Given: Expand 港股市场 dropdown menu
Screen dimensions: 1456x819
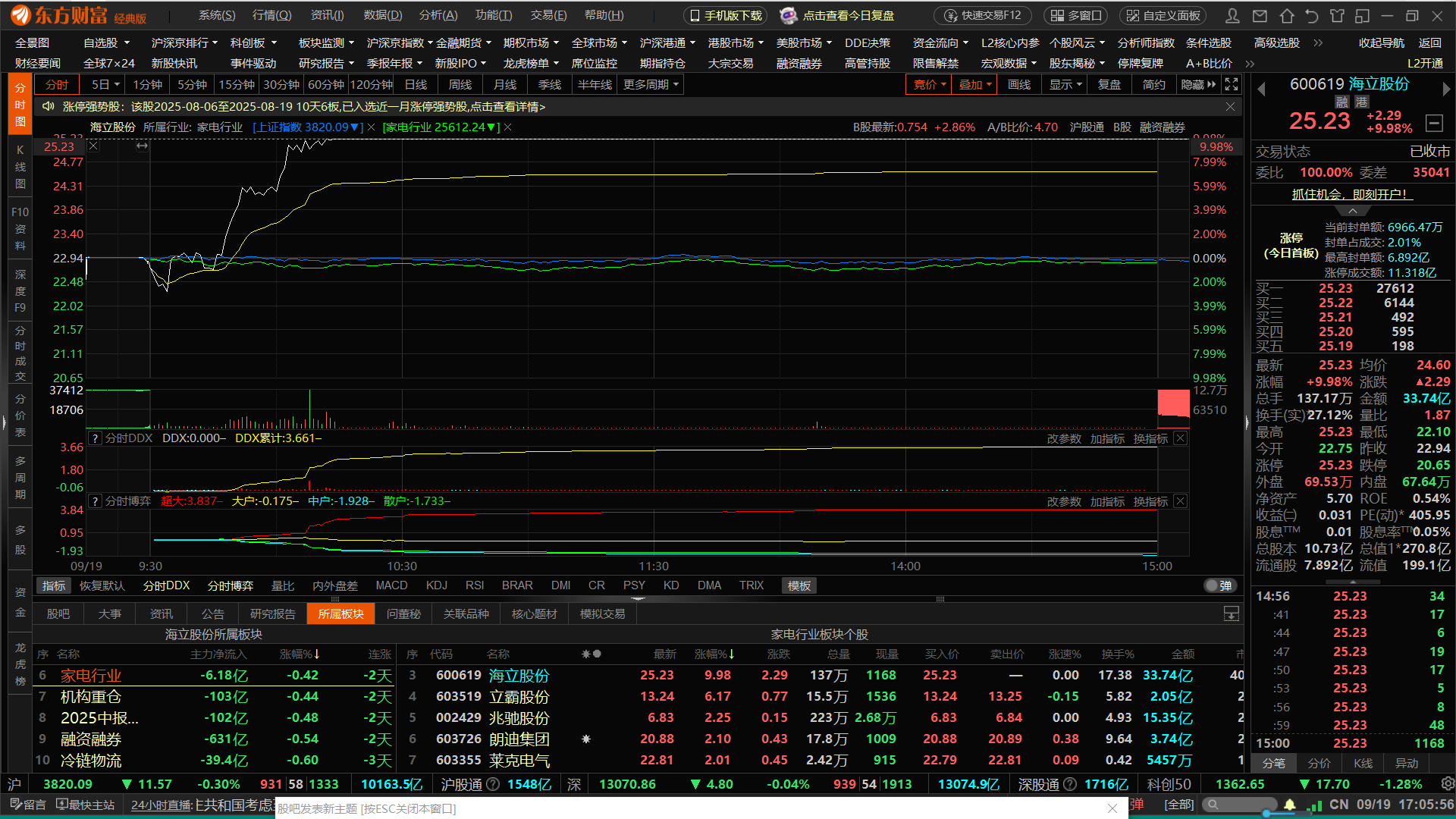Looking at the screenshot, I should tap(736, 43).
